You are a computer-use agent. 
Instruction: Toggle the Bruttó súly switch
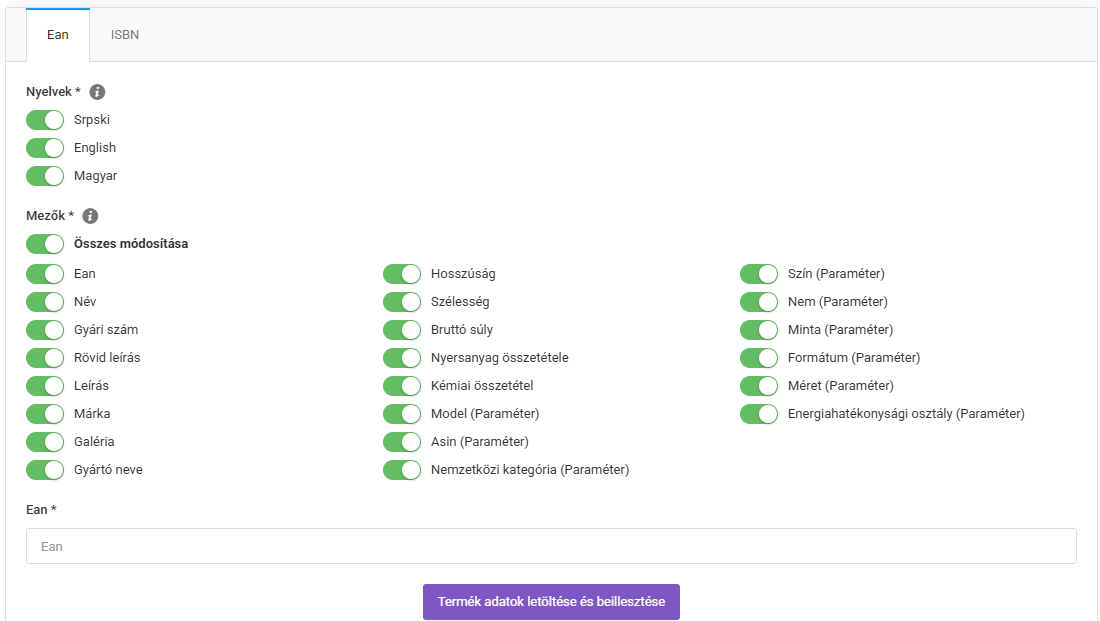click(402, 330)
